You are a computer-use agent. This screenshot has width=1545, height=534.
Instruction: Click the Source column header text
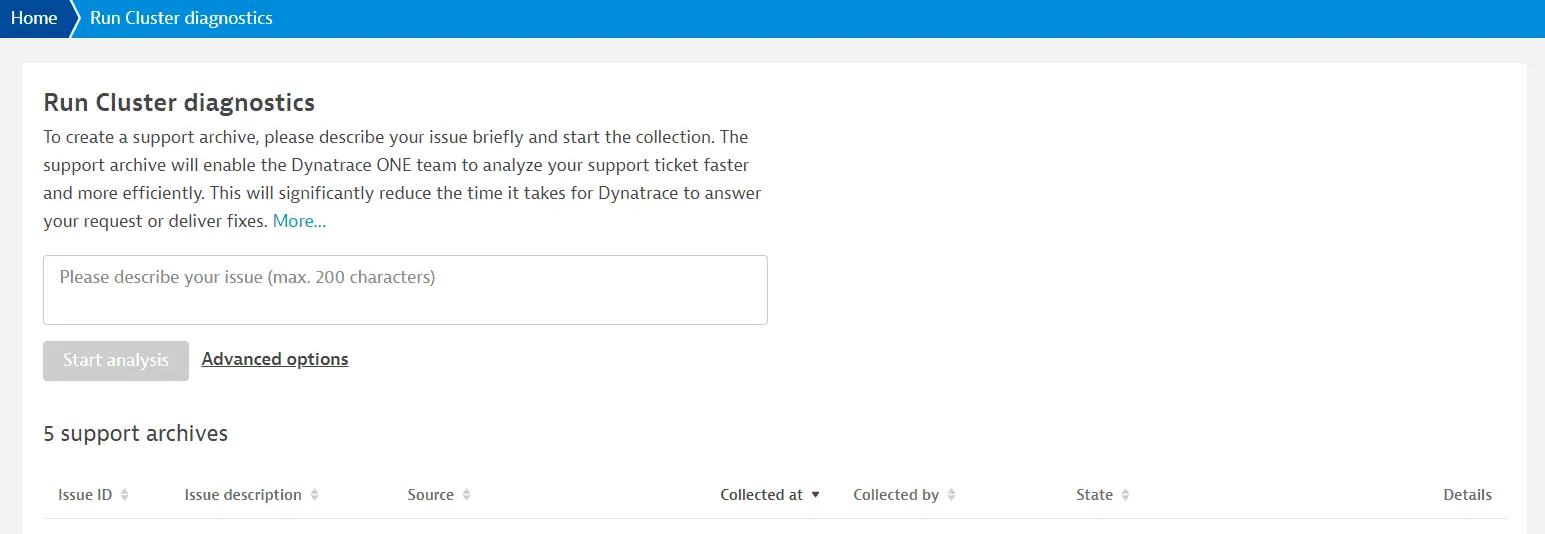(x=430, y=495)
